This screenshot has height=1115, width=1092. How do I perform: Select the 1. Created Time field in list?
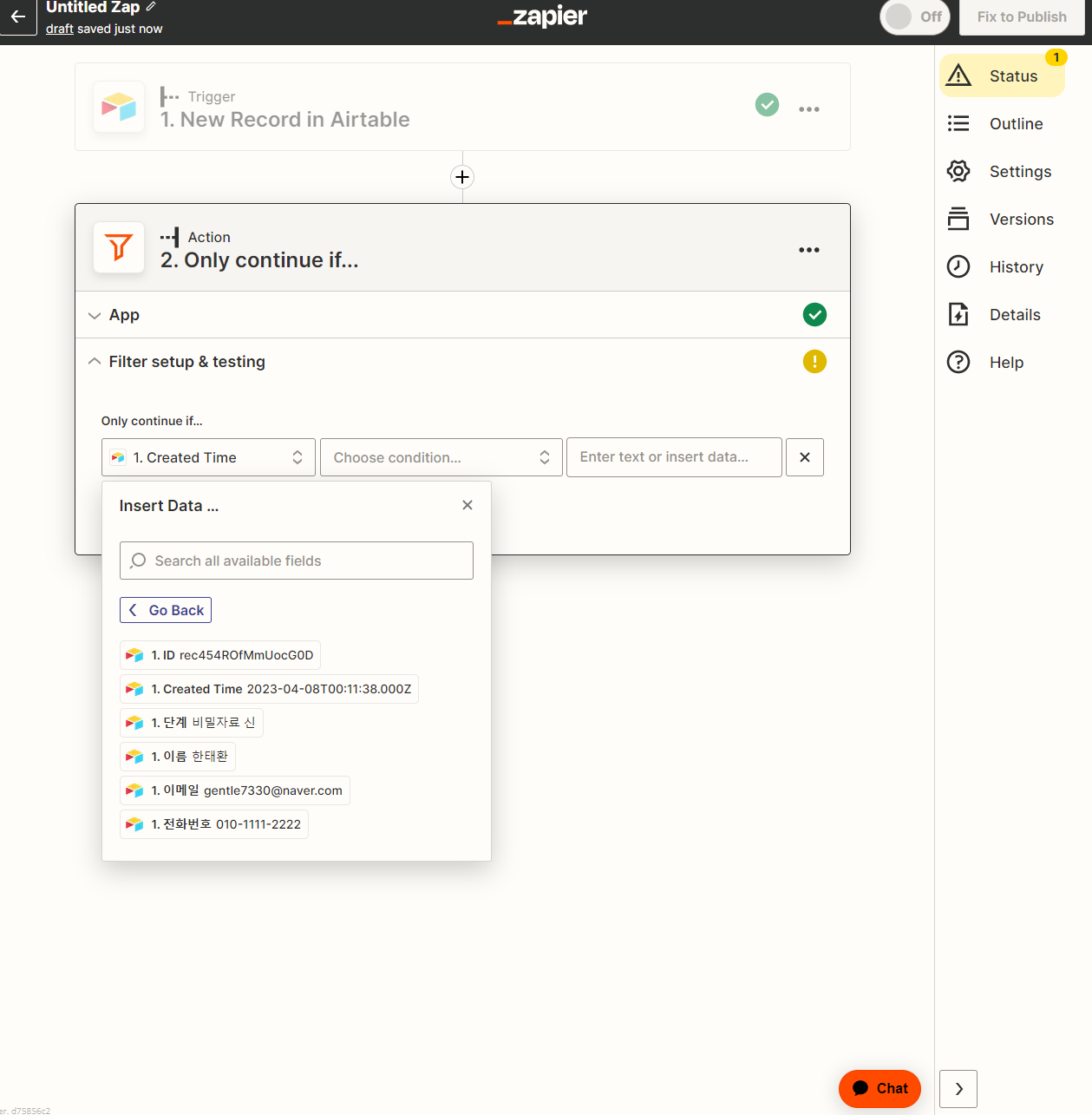[270, 689]
